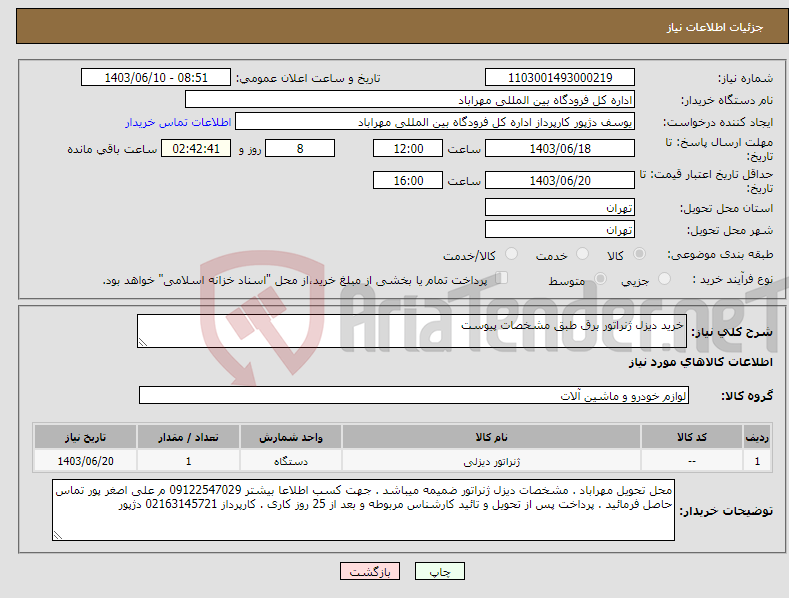Image resolution: width=789 pixels, height=598 pixels.
Task: Click the ساعت باقی مانده label
Action: point(112,150)
